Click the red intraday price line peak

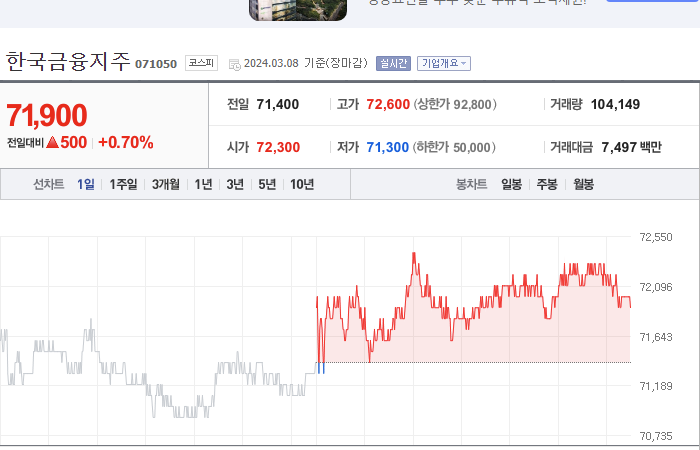click(x=414, y=254)
